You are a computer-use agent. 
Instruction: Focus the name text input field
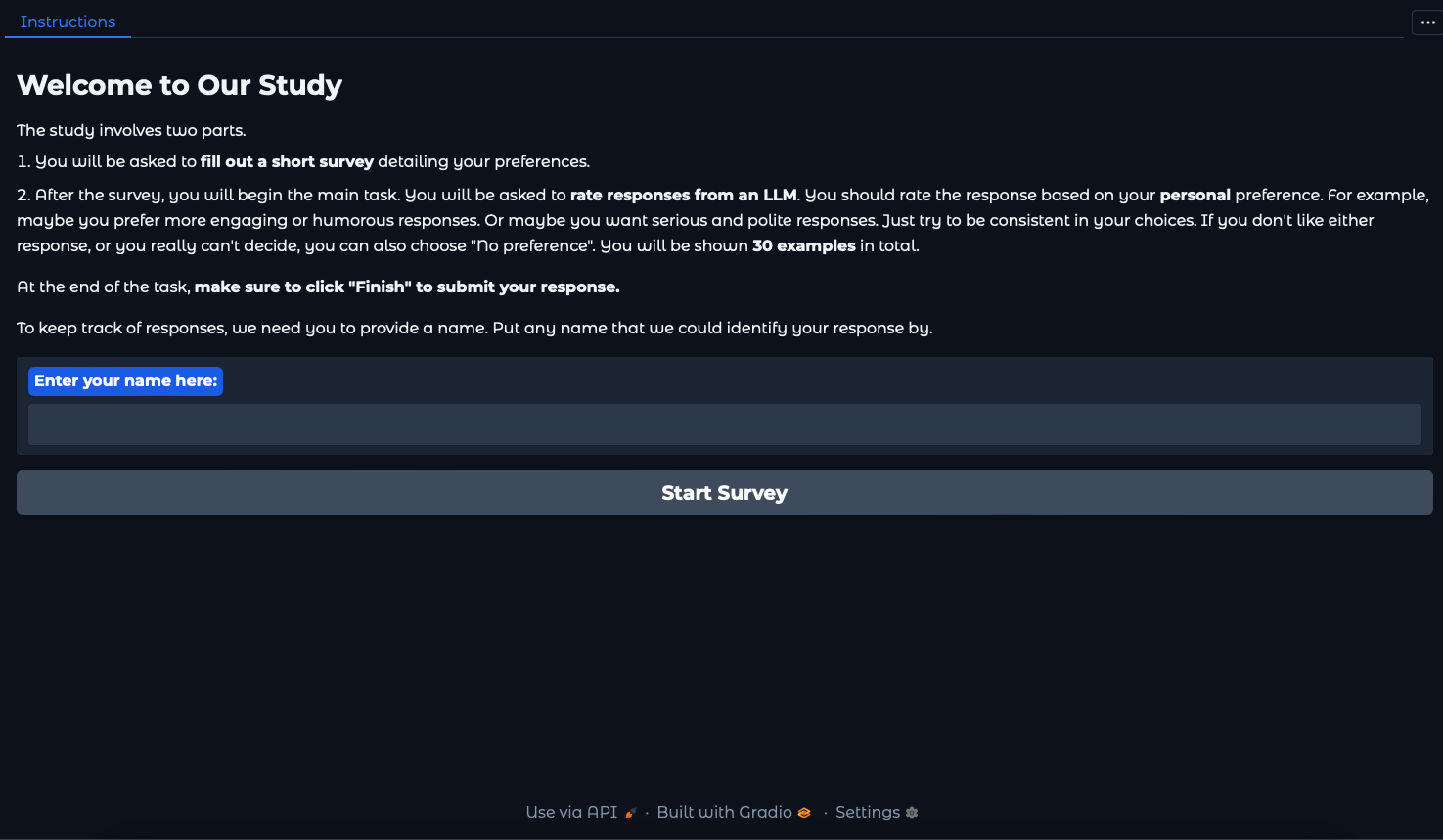coord(724,424)
